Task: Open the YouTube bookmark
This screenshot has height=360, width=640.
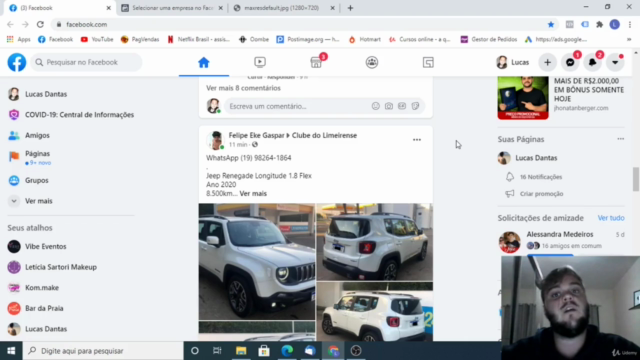Action: point(97,40)
